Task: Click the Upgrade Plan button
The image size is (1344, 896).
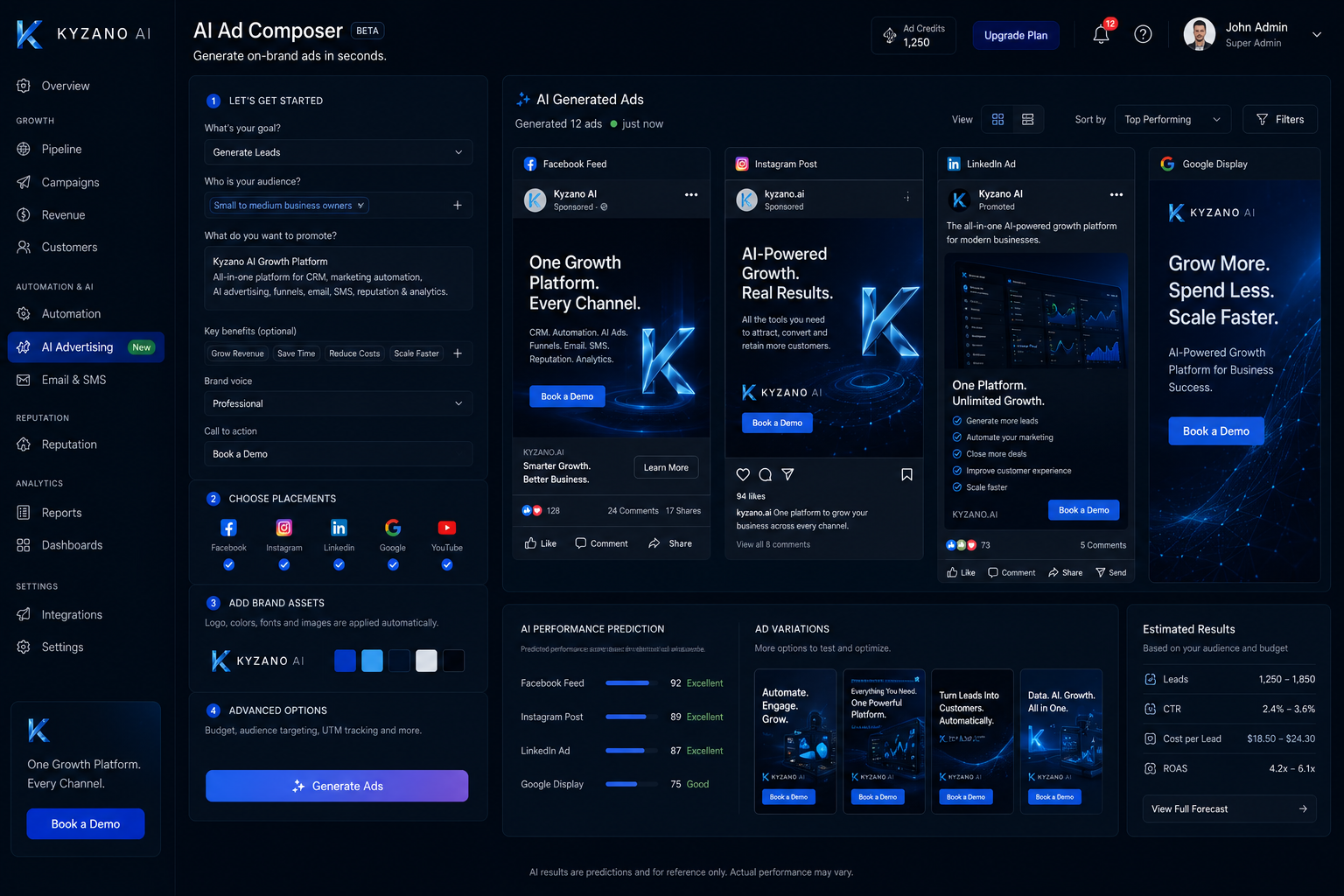Action: (1016, 35)
